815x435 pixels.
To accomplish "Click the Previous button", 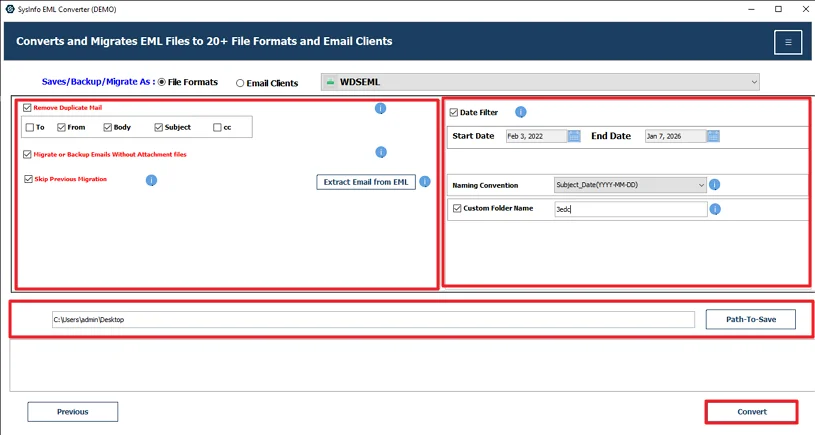I will point(73,412).
